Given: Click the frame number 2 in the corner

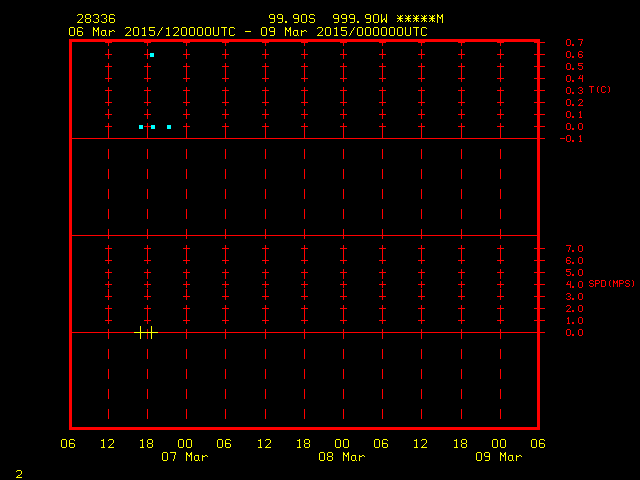Looking at the screenshot, I should tap(19, 474).
